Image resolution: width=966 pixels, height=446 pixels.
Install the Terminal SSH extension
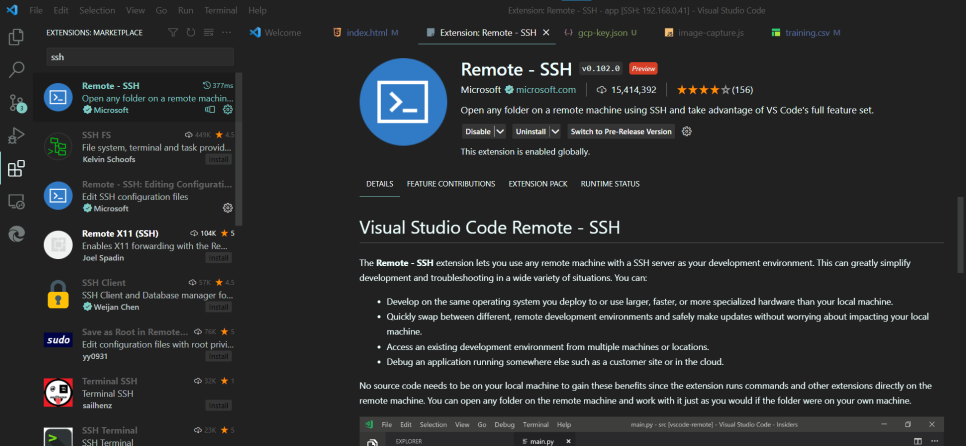[219, 405]
